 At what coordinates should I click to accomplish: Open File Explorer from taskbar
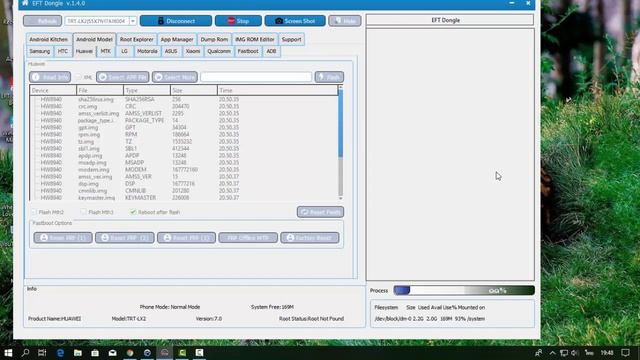78,353
